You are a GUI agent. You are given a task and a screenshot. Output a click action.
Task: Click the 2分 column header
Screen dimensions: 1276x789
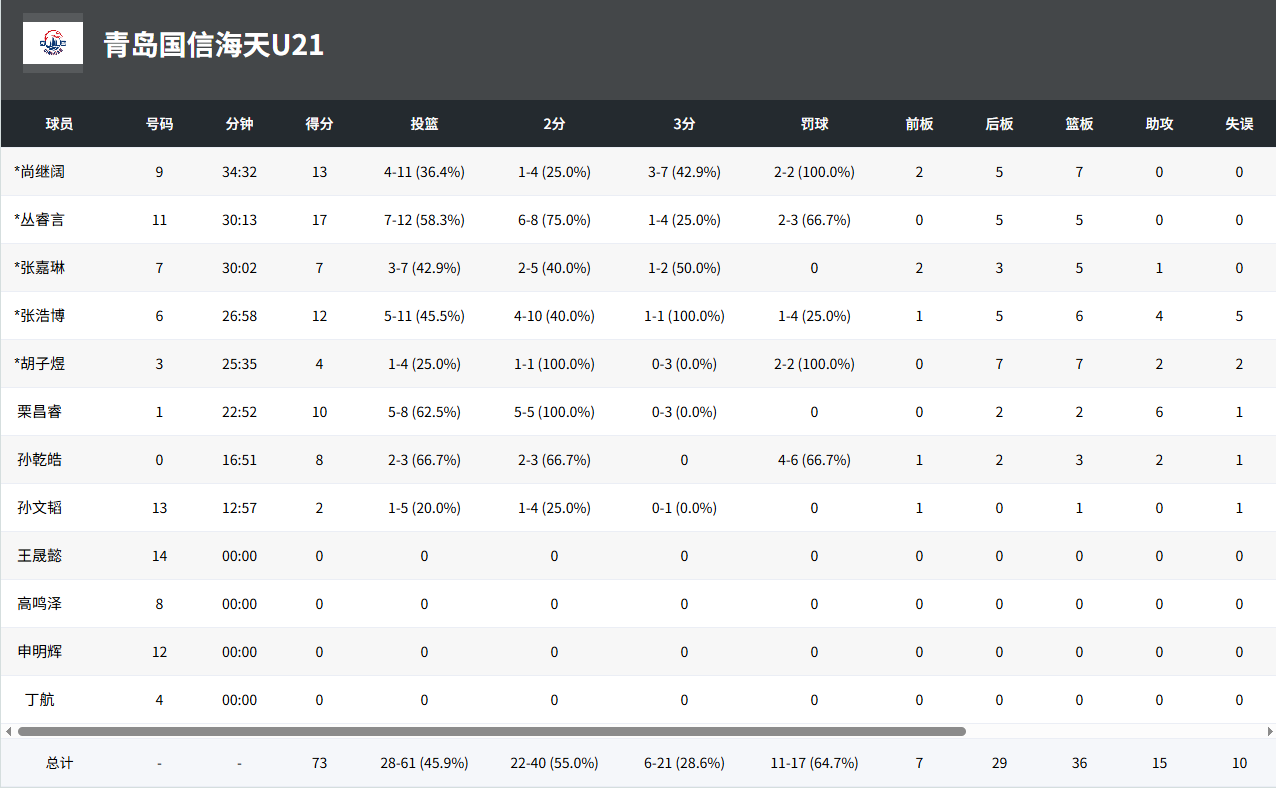point(554,124)
